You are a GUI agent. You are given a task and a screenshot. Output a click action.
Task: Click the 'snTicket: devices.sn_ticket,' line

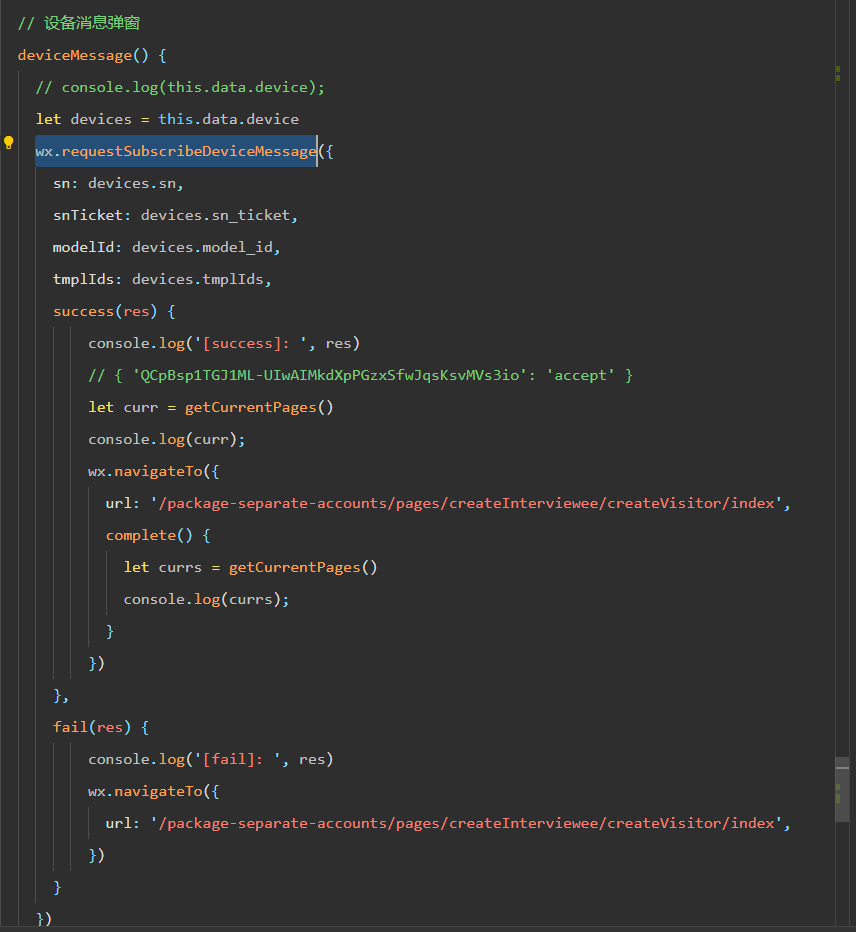(x=175, y=216)
